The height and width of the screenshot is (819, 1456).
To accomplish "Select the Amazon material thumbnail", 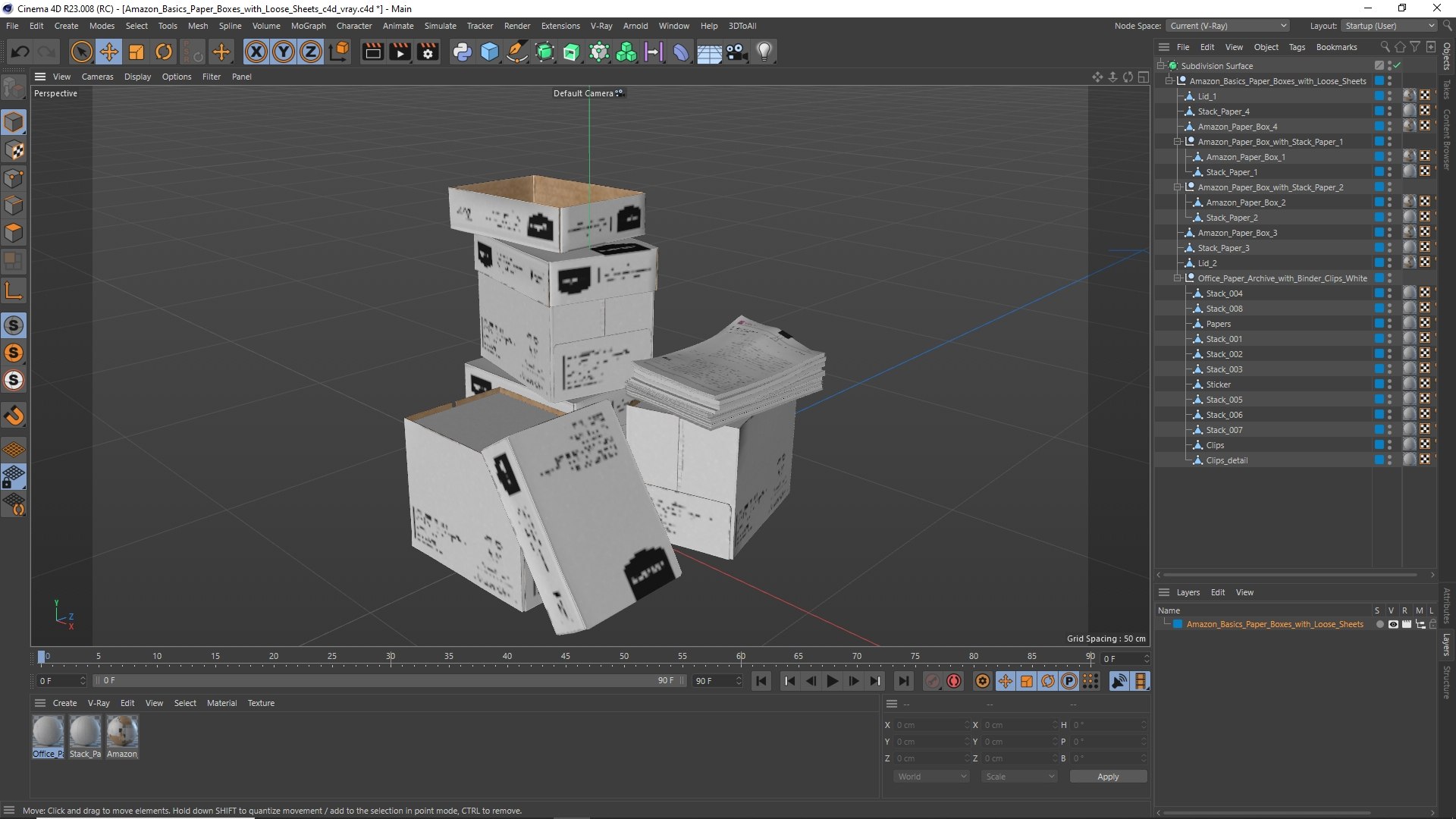I will click(122, 736).
